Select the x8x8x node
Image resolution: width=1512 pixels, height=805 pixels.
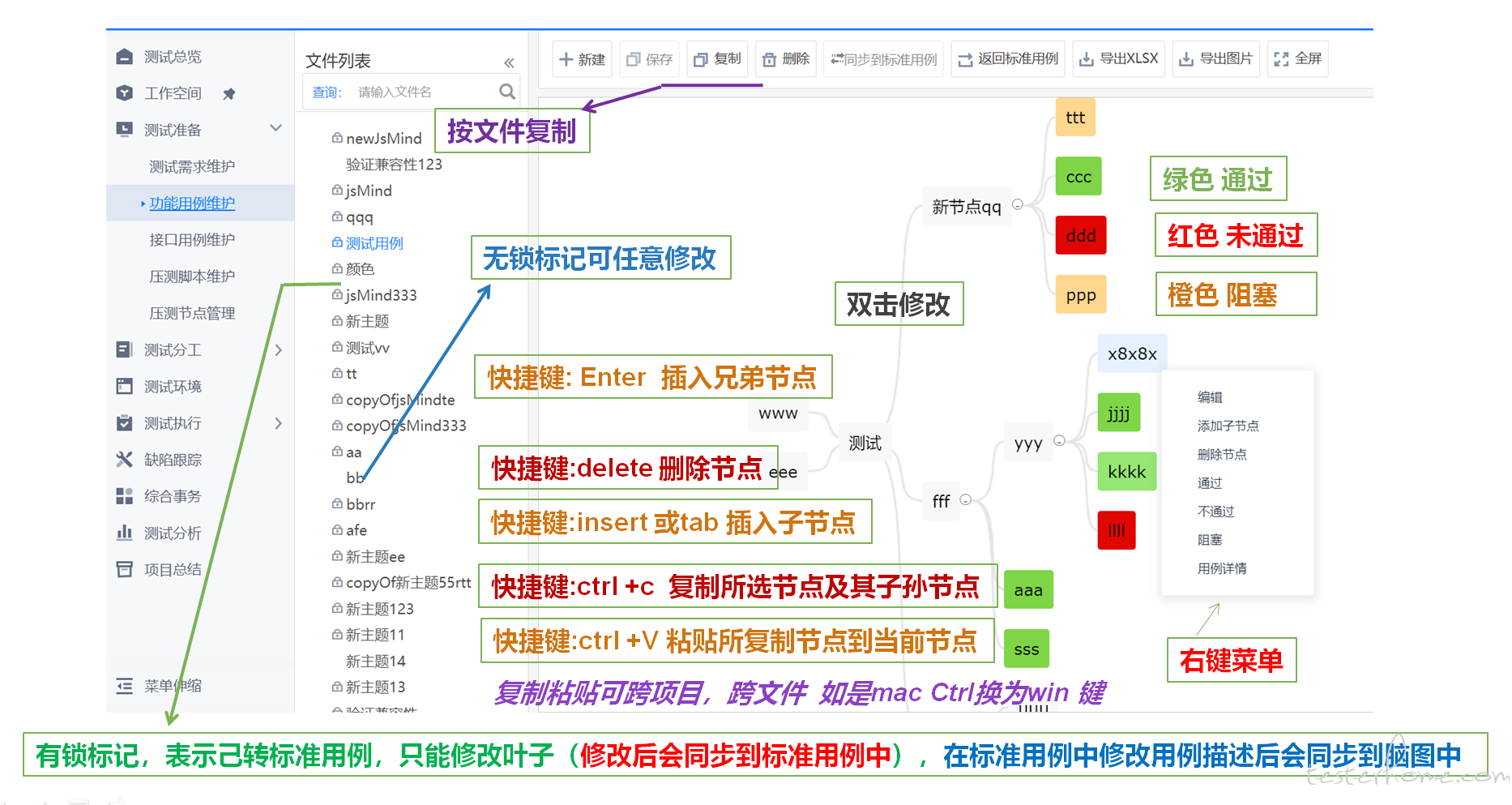pos(1132,353)
